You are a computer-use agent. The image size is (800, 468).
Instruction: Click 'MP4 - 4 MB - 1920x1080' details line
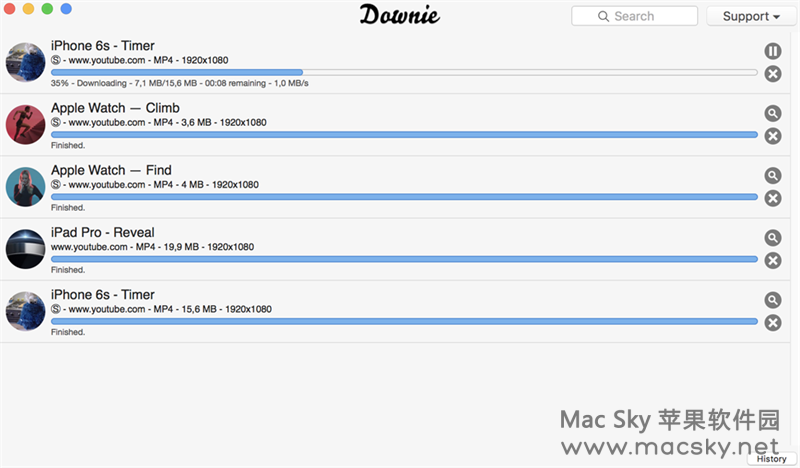(206, 185)
